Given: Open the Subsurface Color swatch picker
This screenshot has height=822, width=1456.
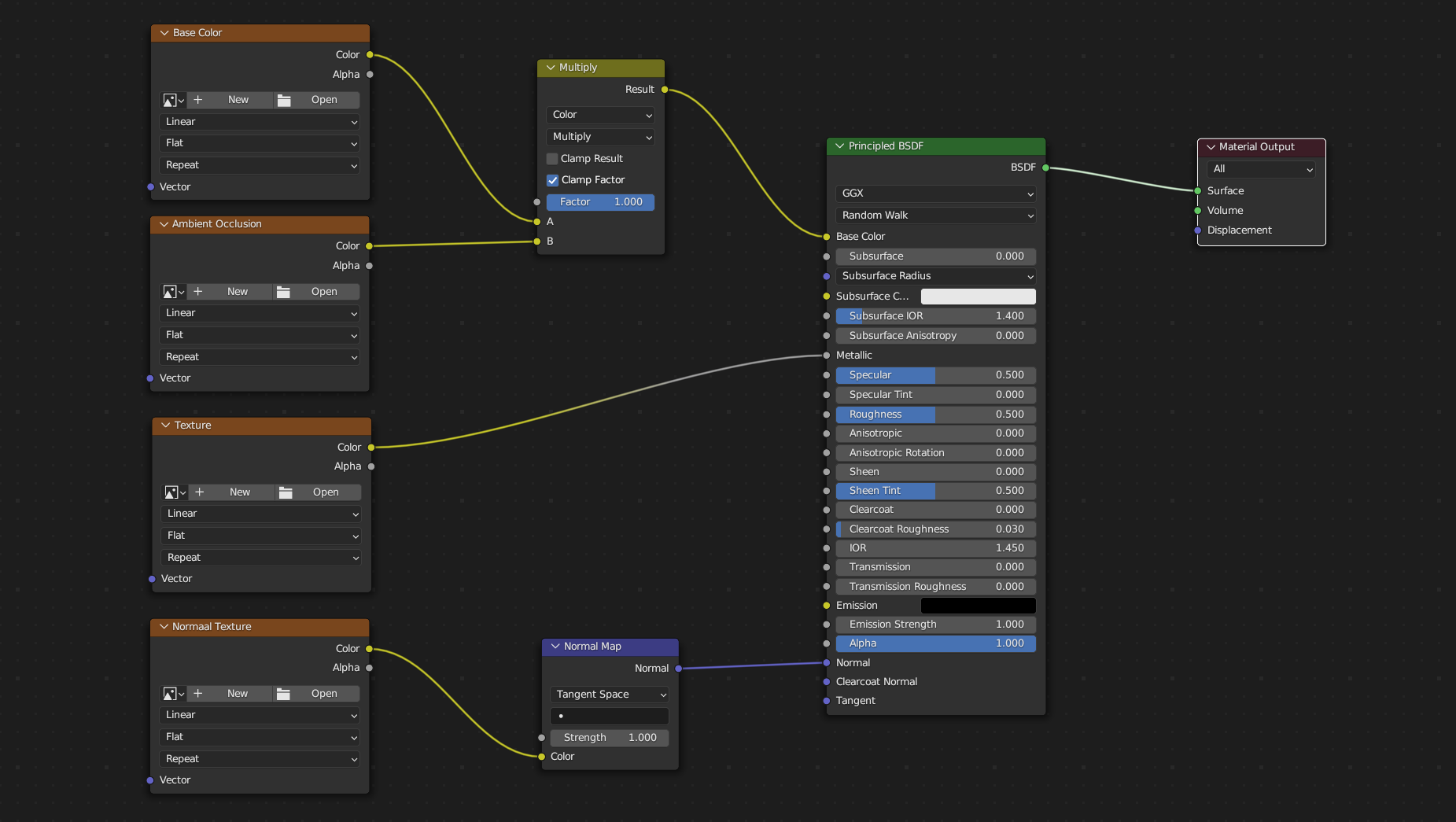Looking at the screenshot, I should click(978, 297).
